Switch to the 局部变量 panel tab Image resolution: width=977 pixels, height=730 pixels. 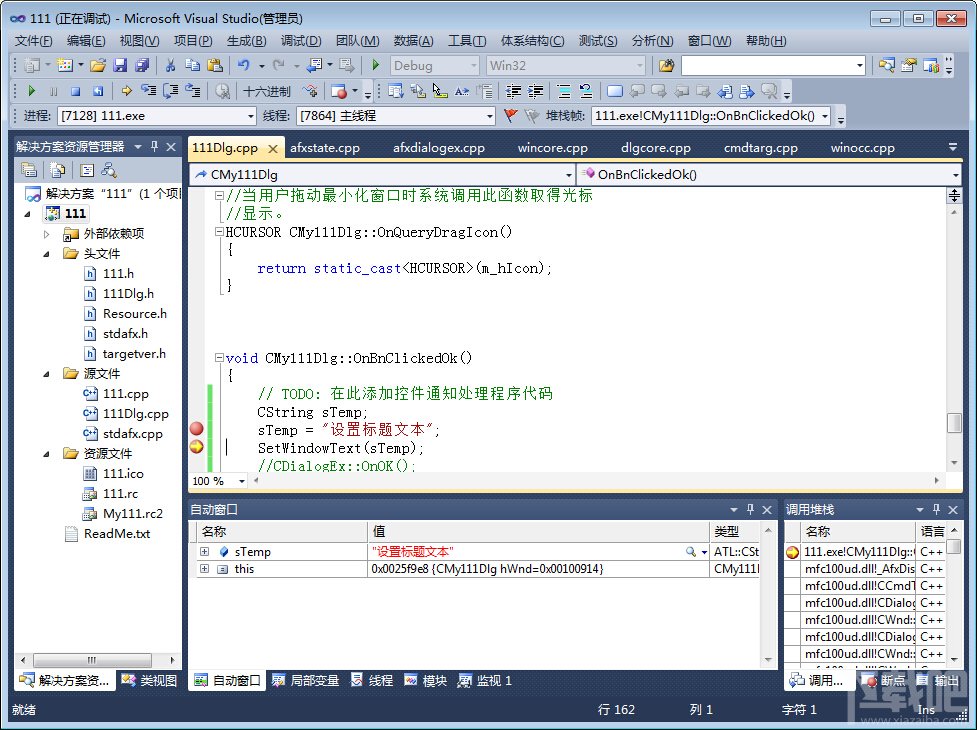[314, 680]
